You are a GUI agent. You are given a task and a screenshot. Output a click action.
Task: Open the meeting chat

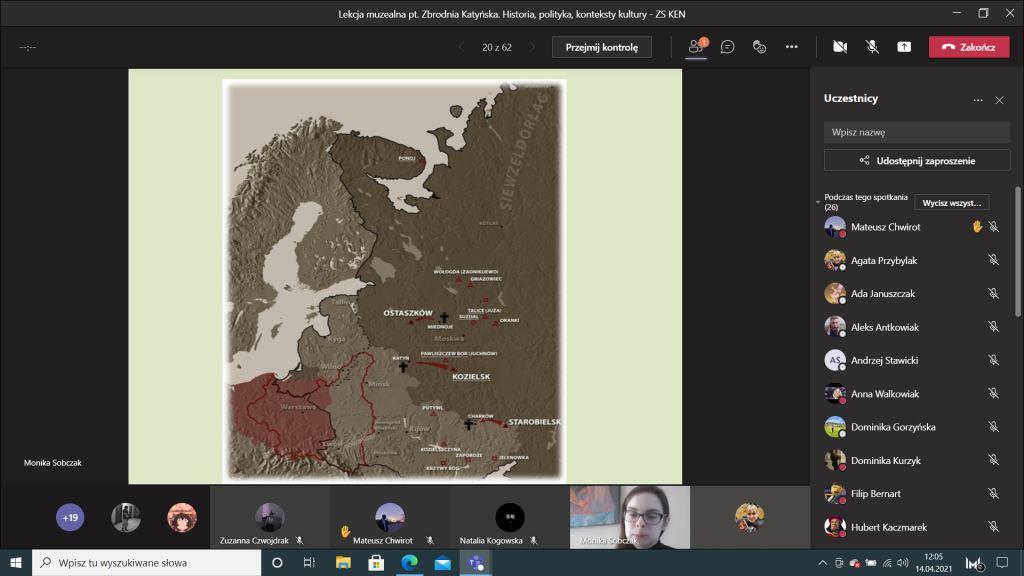coord(728,46)
